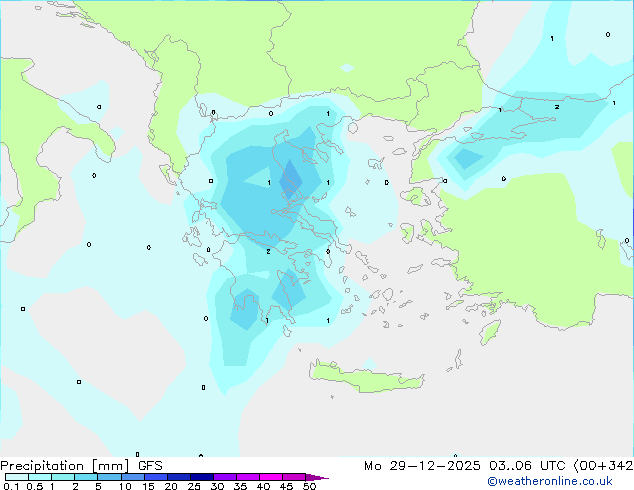
Task: Click the '30' legend scale label
Action: 217,486
